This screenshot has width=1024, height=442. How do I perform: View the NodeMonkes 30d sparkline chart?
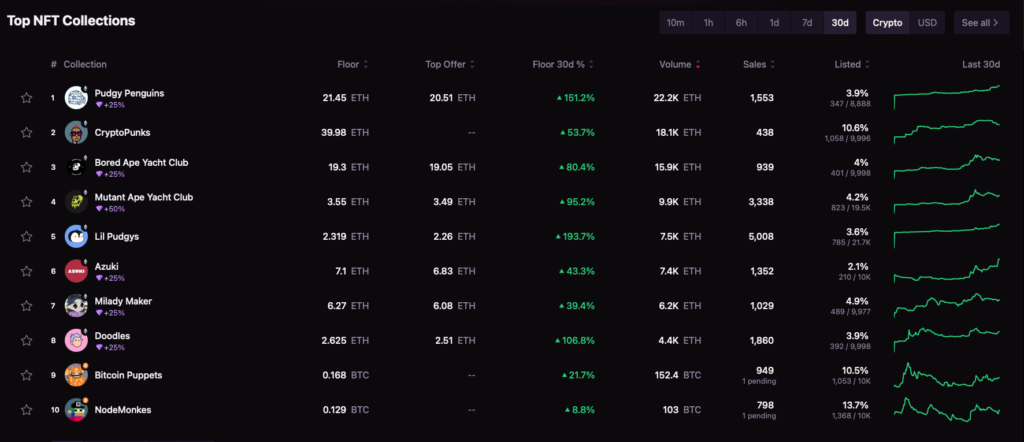point(946,409)
